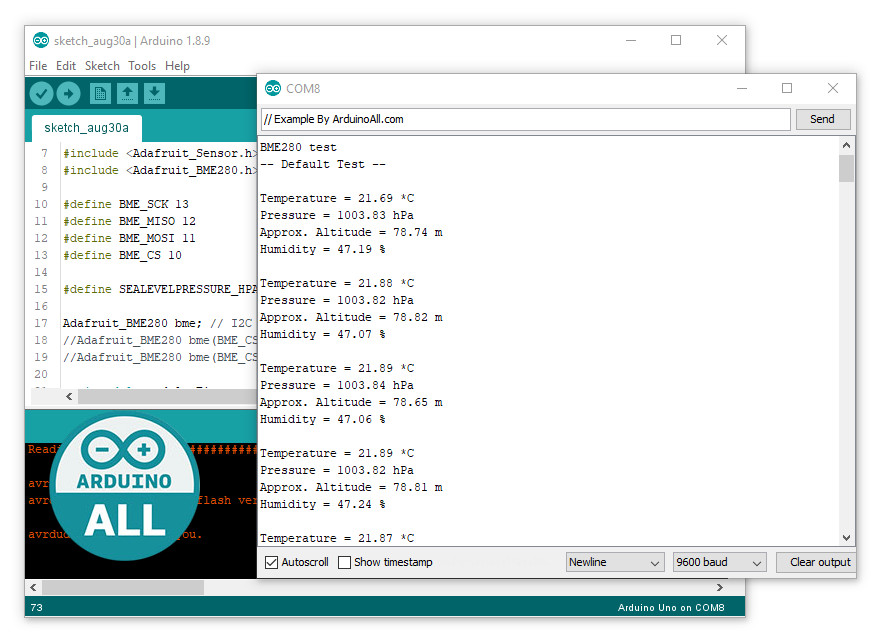The image size is (886, 640).
Task: Click the 'Adafruit_BME280 bme;' code line
Action: [132, 323]
